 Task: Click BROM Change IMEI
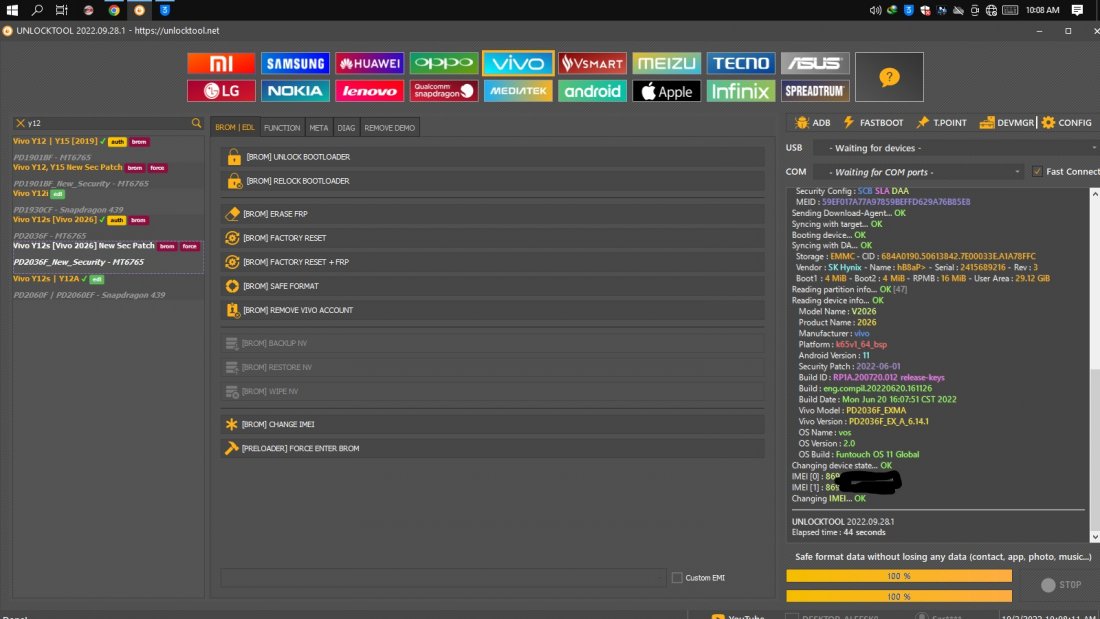click(493, 425)
